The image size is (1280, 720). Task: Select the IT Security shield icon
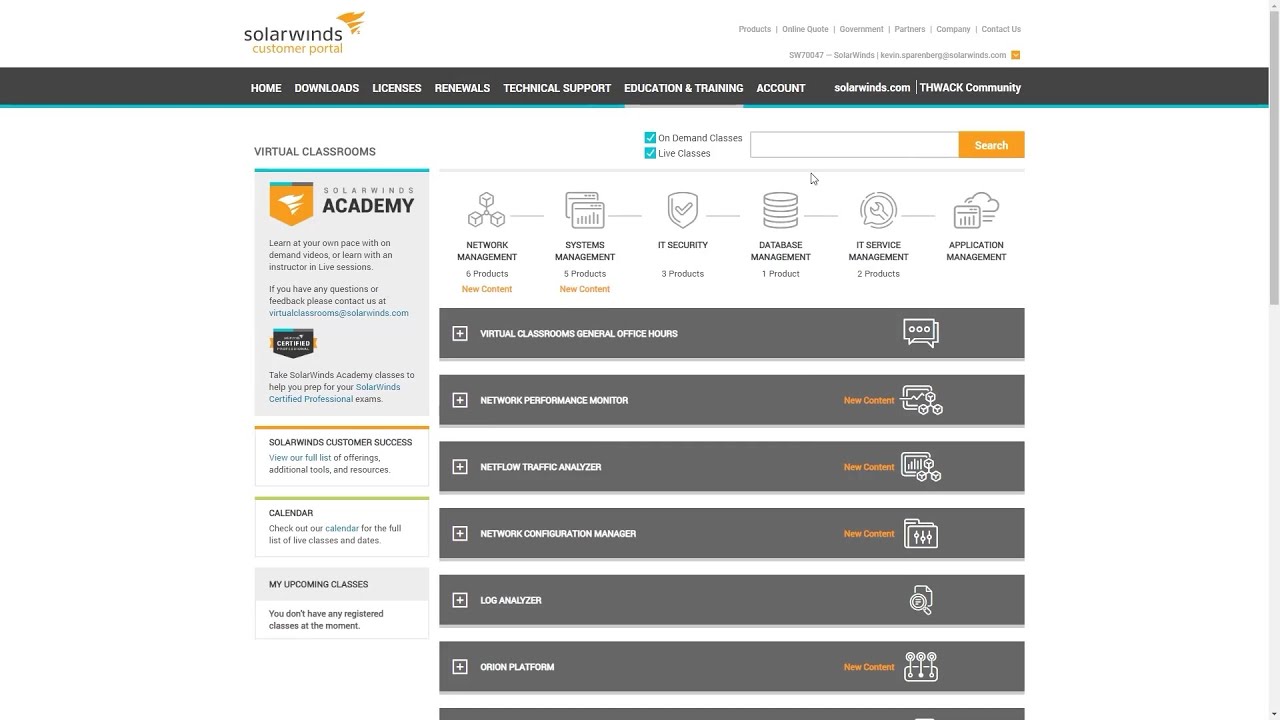coord(683,210)
